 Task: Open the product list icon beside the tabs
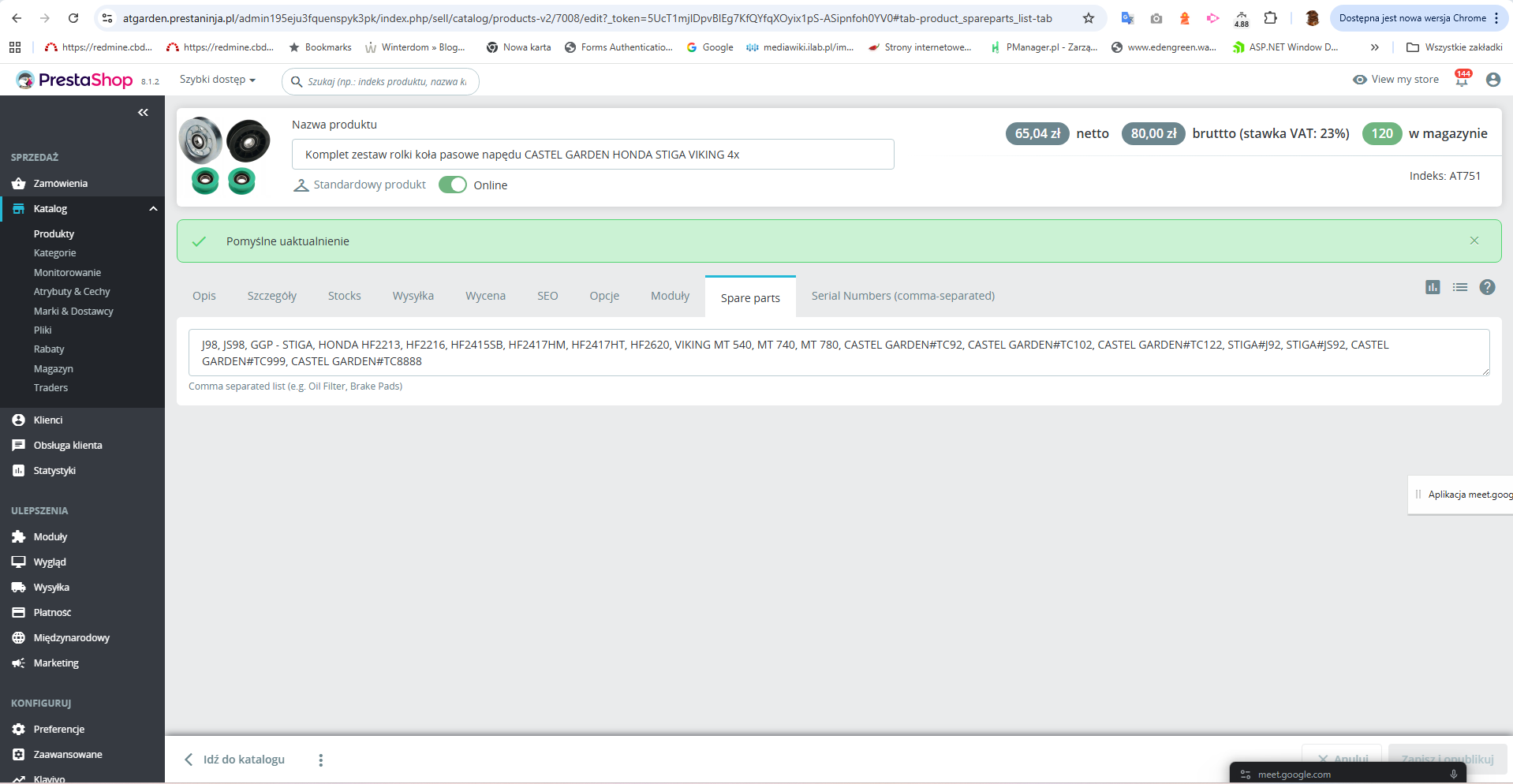pos(1460,287)
